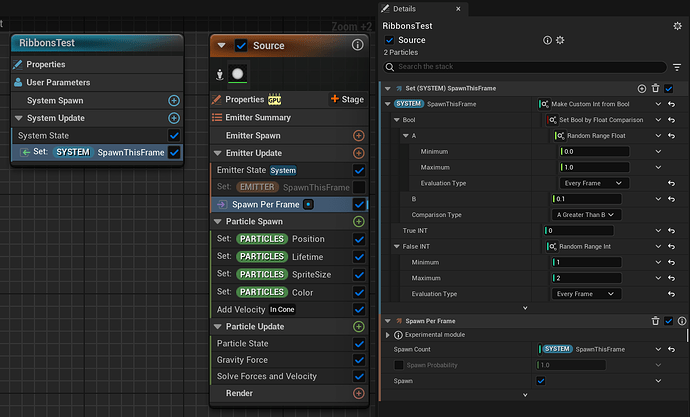Click the emitter sprite thumbnail

[238, 74]
